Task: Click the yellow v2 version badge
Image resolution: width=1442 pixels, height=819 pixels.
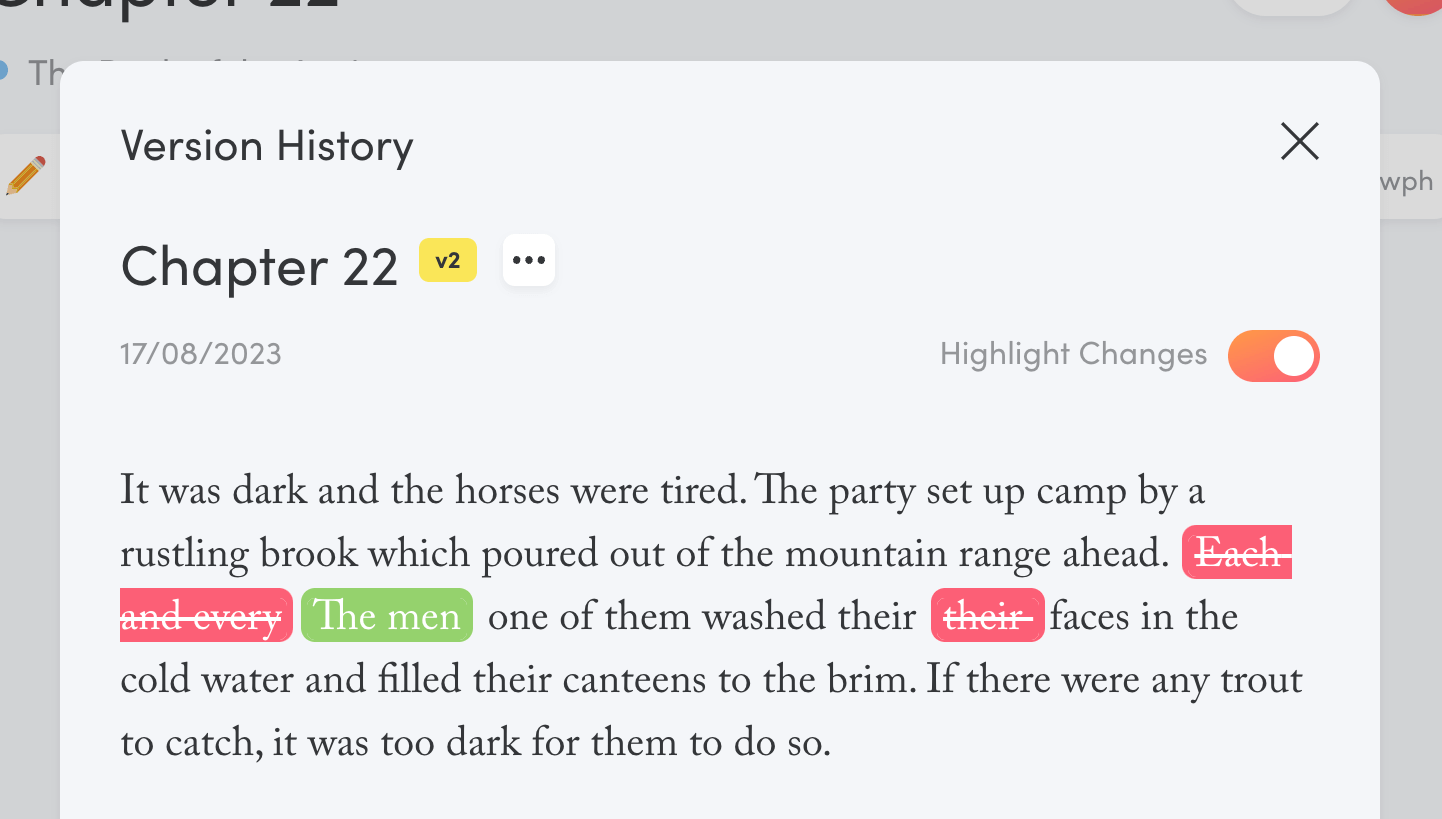Action: pyautogui.click(x=448, y=261)
